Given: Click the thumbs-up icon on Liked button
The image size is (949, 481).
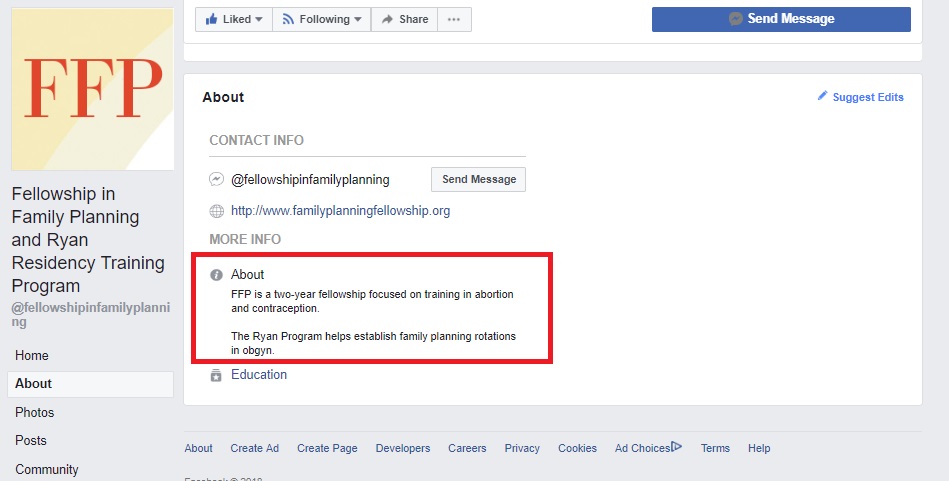Looking at the screenshot, I should (x=211, y=19).
